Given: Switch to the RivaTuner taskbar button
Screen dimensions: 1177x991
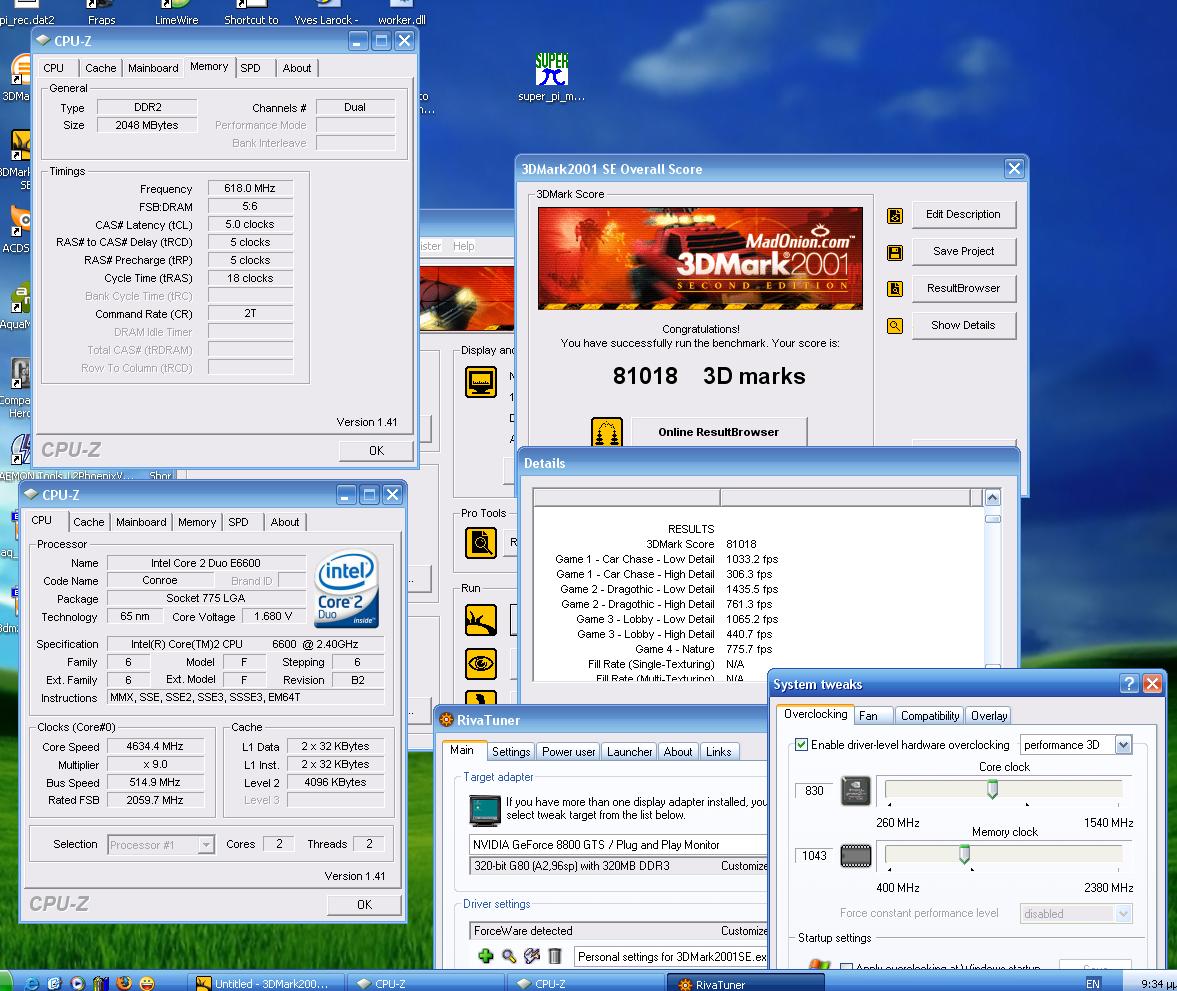Looking at the screenshot, I should (745, 983).
